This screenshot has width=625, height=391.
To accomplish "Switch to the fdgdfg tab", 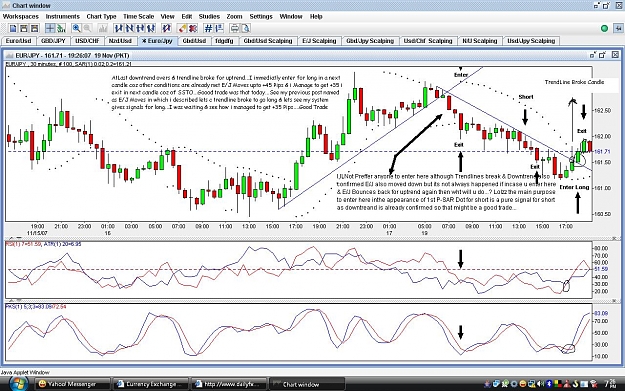I will click(x=224, y=41).
